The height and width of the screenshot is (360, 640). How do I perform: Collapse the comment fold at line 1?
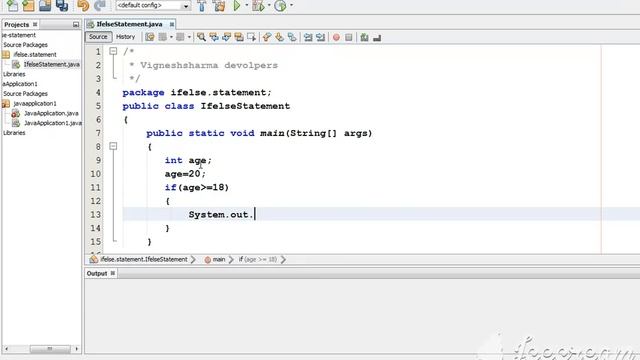113,51
